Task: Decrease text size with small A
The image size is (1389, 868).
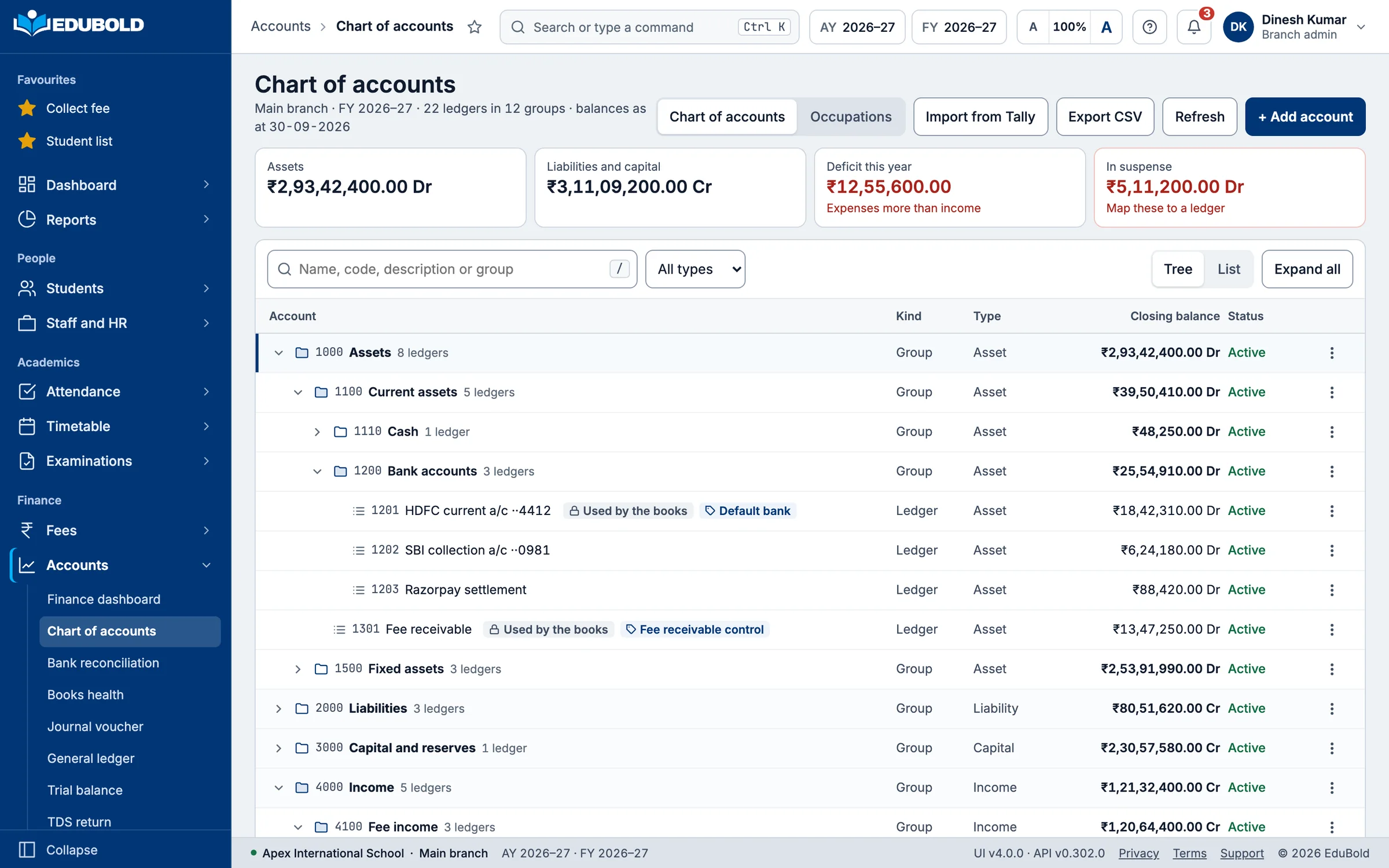Action: pos(1033,27)
